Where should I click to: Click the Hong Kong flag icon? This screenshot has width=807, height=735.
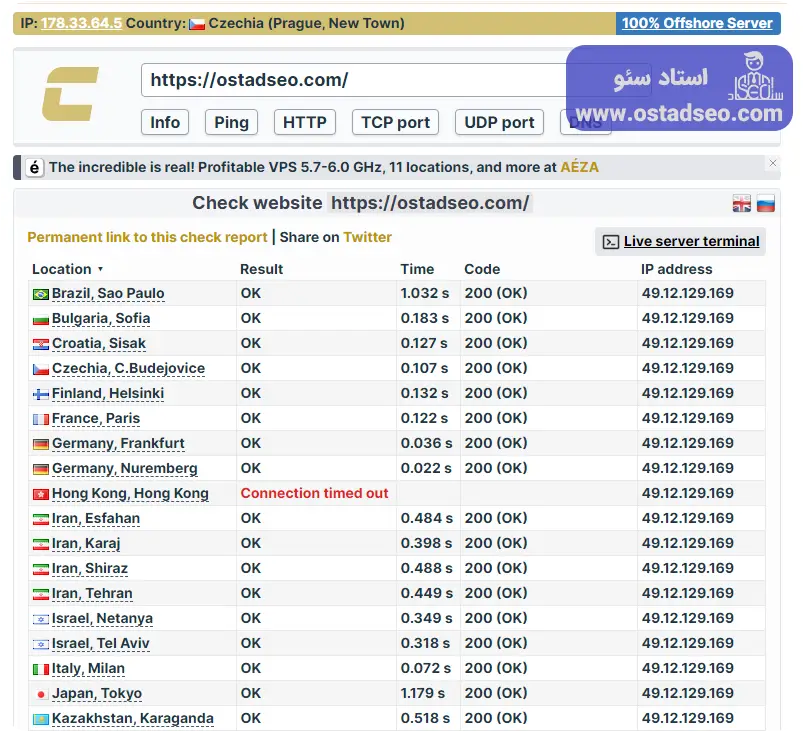[x=41, y=495]
